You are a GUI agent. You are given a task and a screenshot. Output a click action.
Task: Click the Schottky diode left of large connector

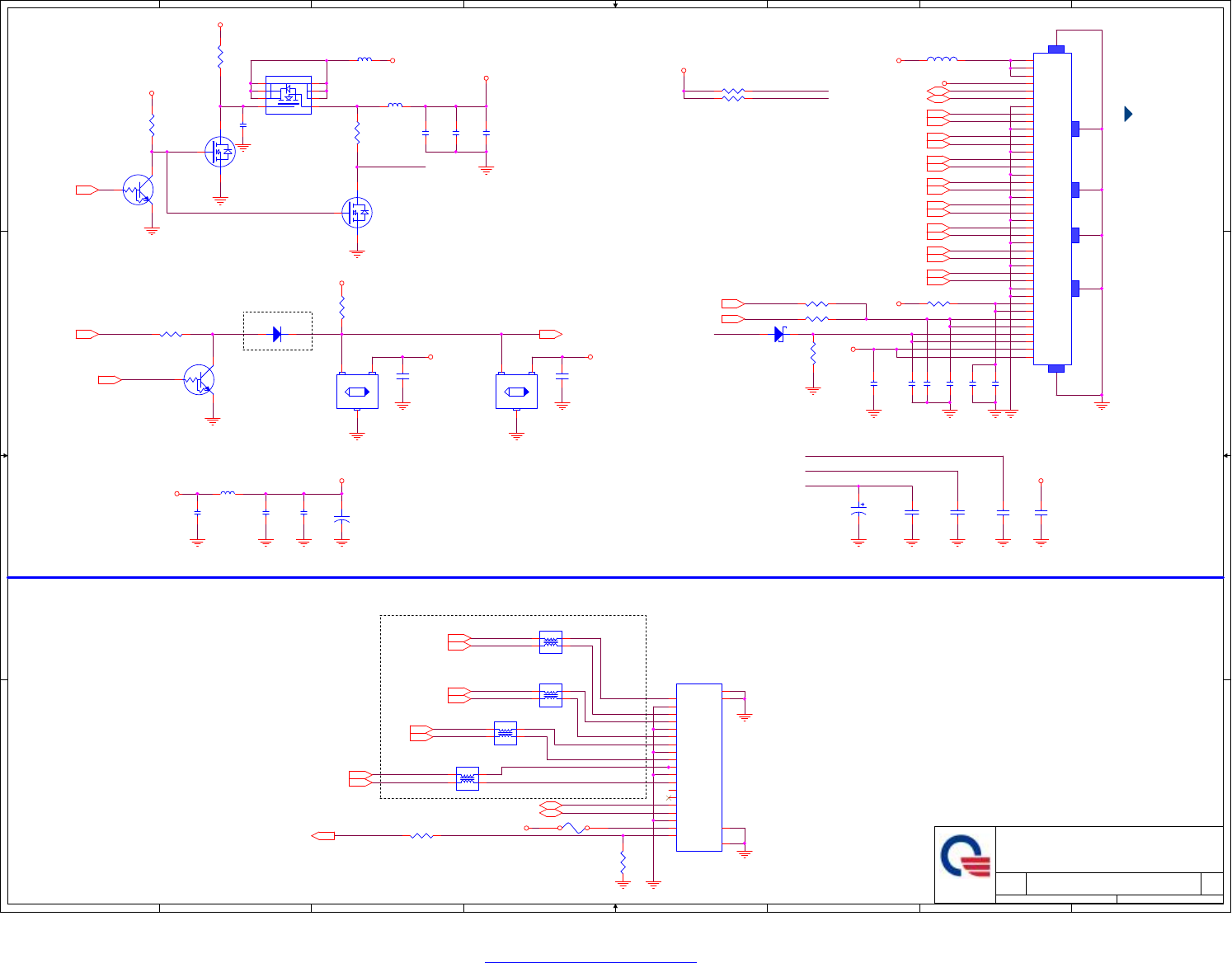(x=780, y=334)
